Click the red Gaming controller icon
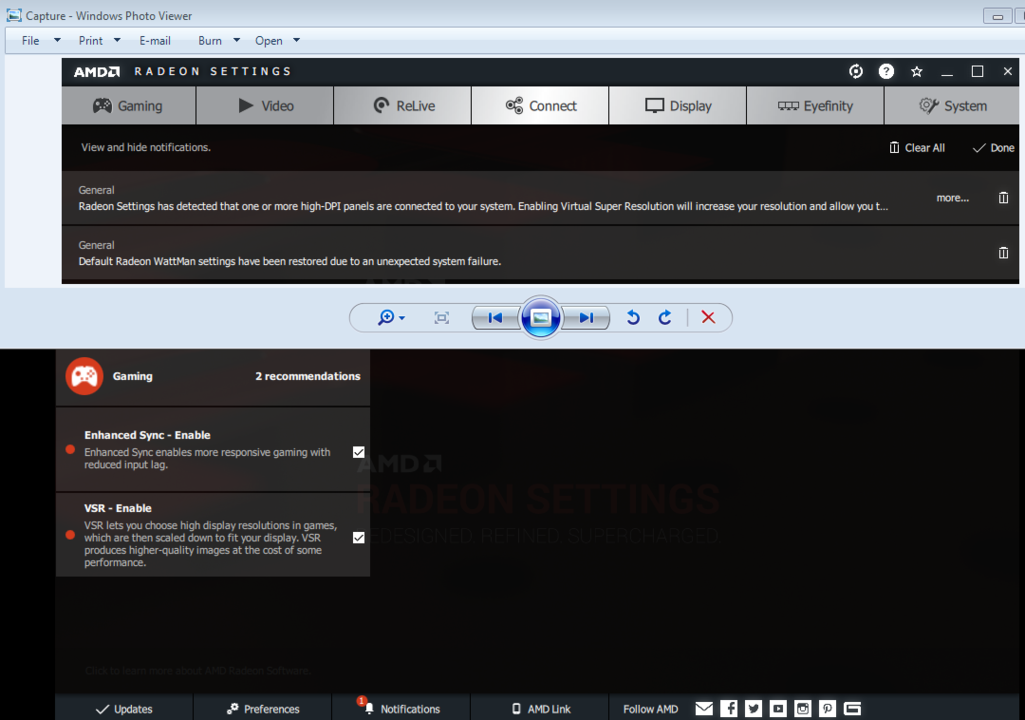 coord(84,376)
